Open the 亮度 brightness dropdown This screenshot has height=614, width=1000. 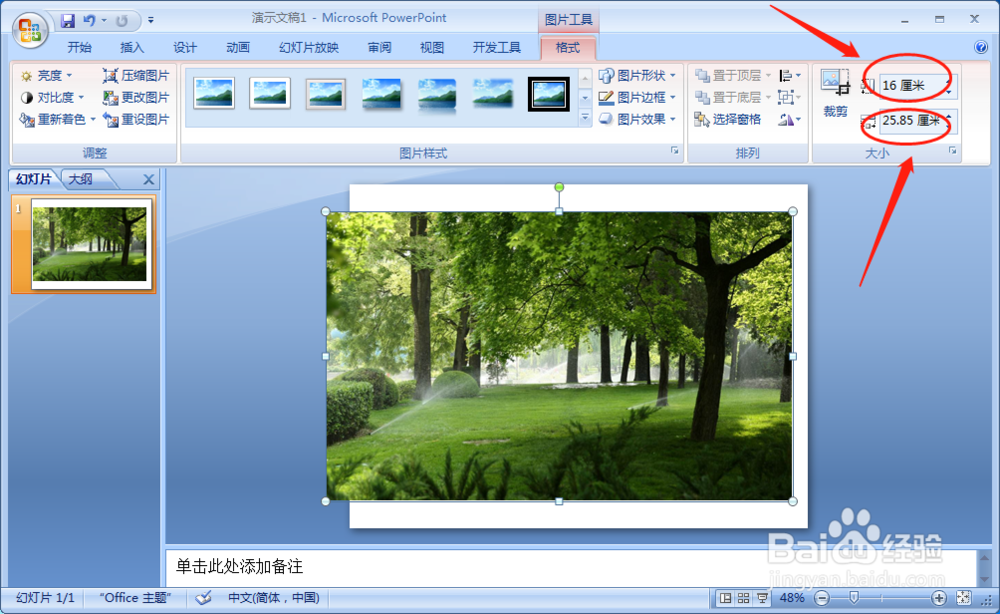coord(47,76)
